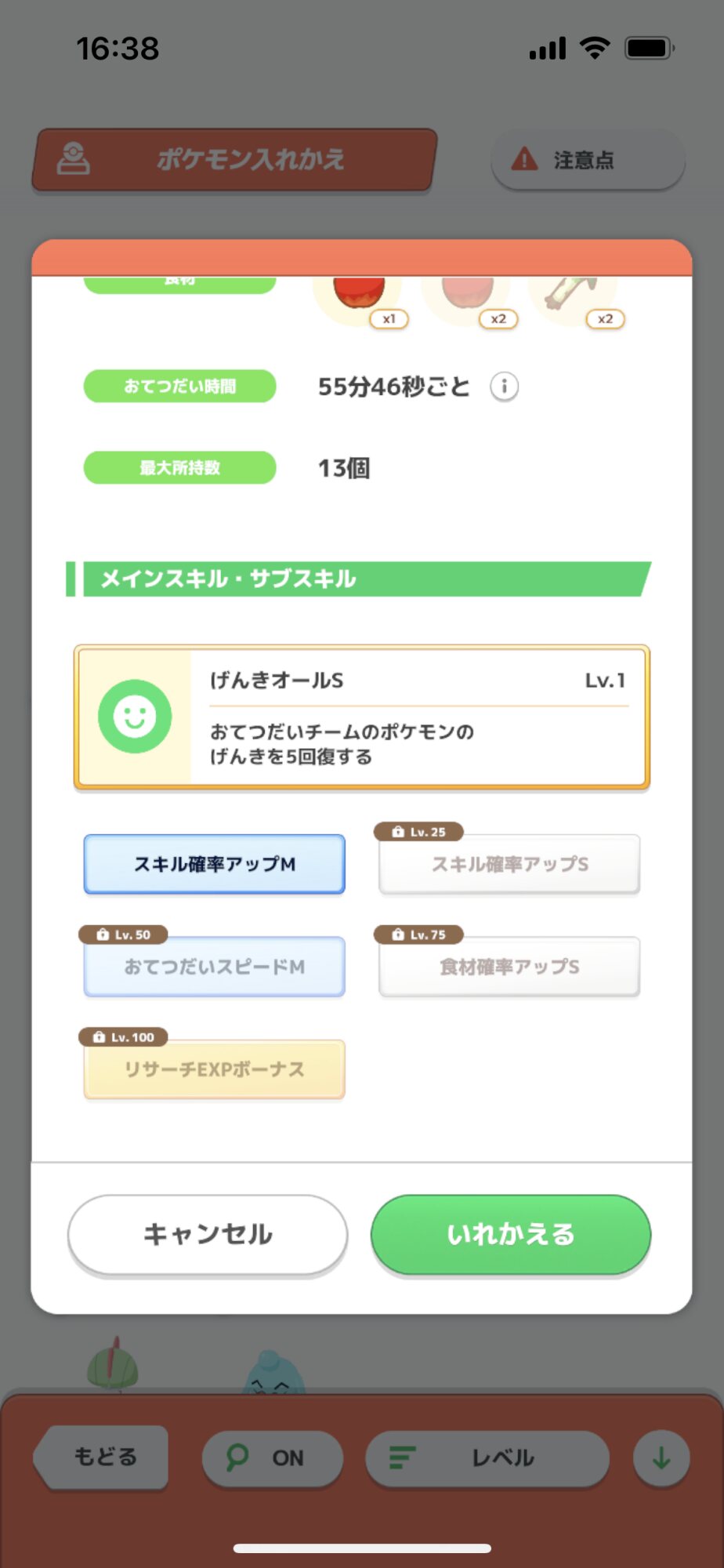Screen dimensions: 724x1568
Task: Select the スキル確率アップM sub skill
Action: [215, 864]
